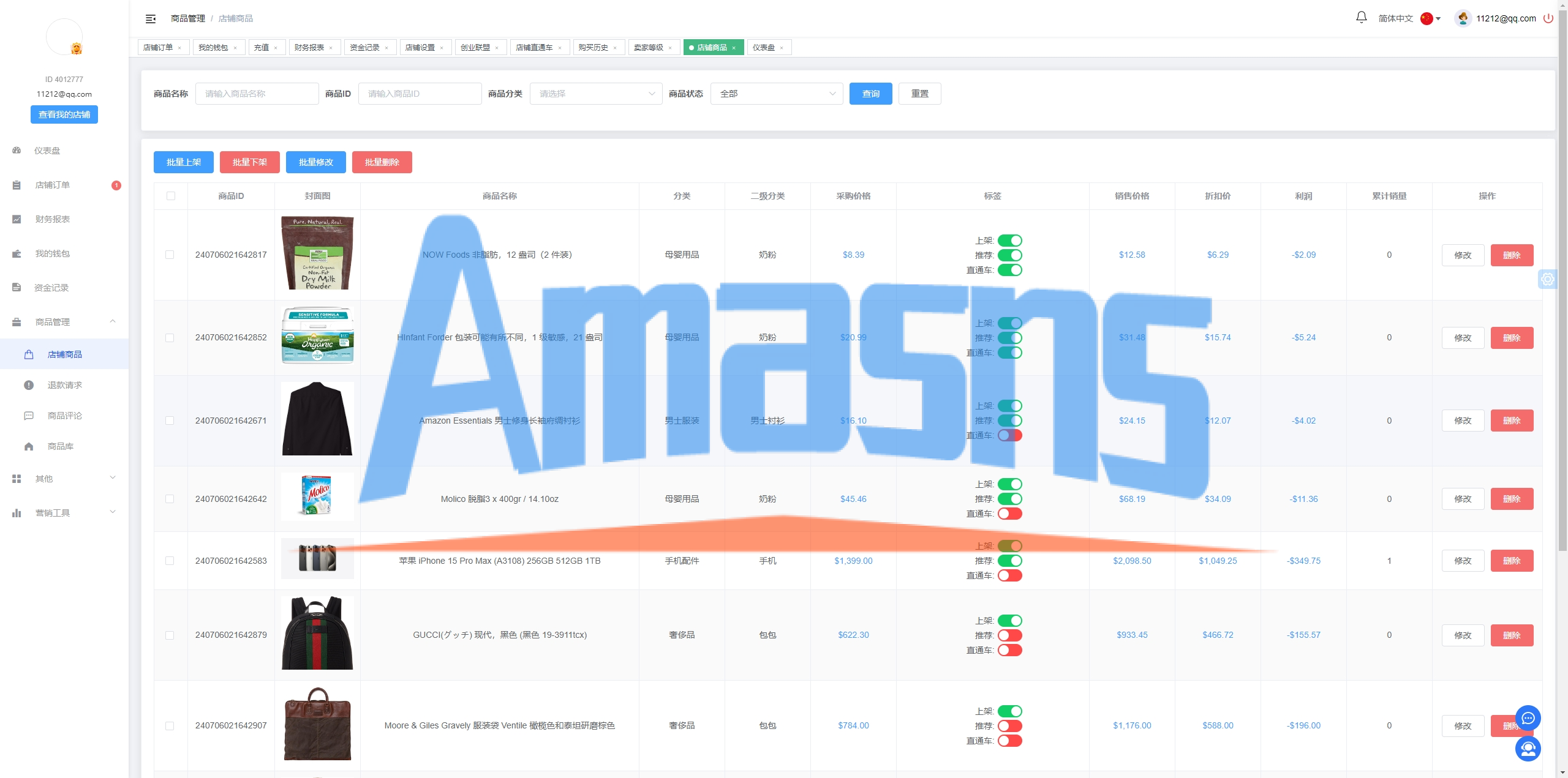
Task: Close the 我的钱包 tab with its x
Action: click(x=235, y=48)
